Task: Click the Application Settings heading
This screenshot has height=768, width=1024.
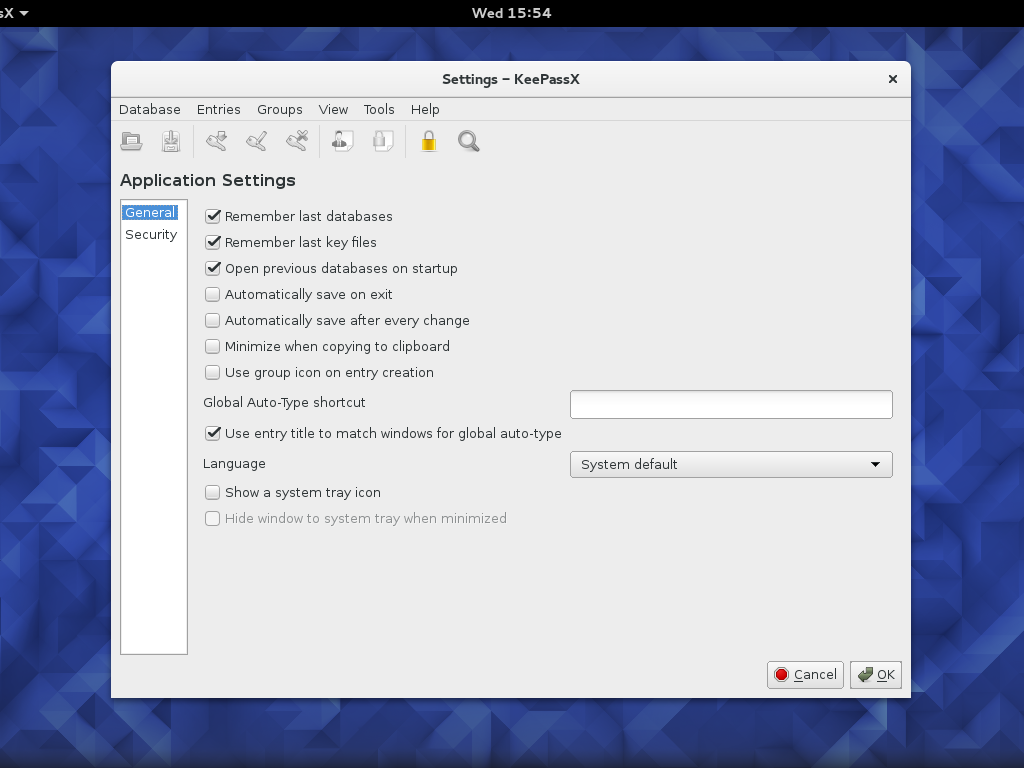Action: (x=208, y=180)
